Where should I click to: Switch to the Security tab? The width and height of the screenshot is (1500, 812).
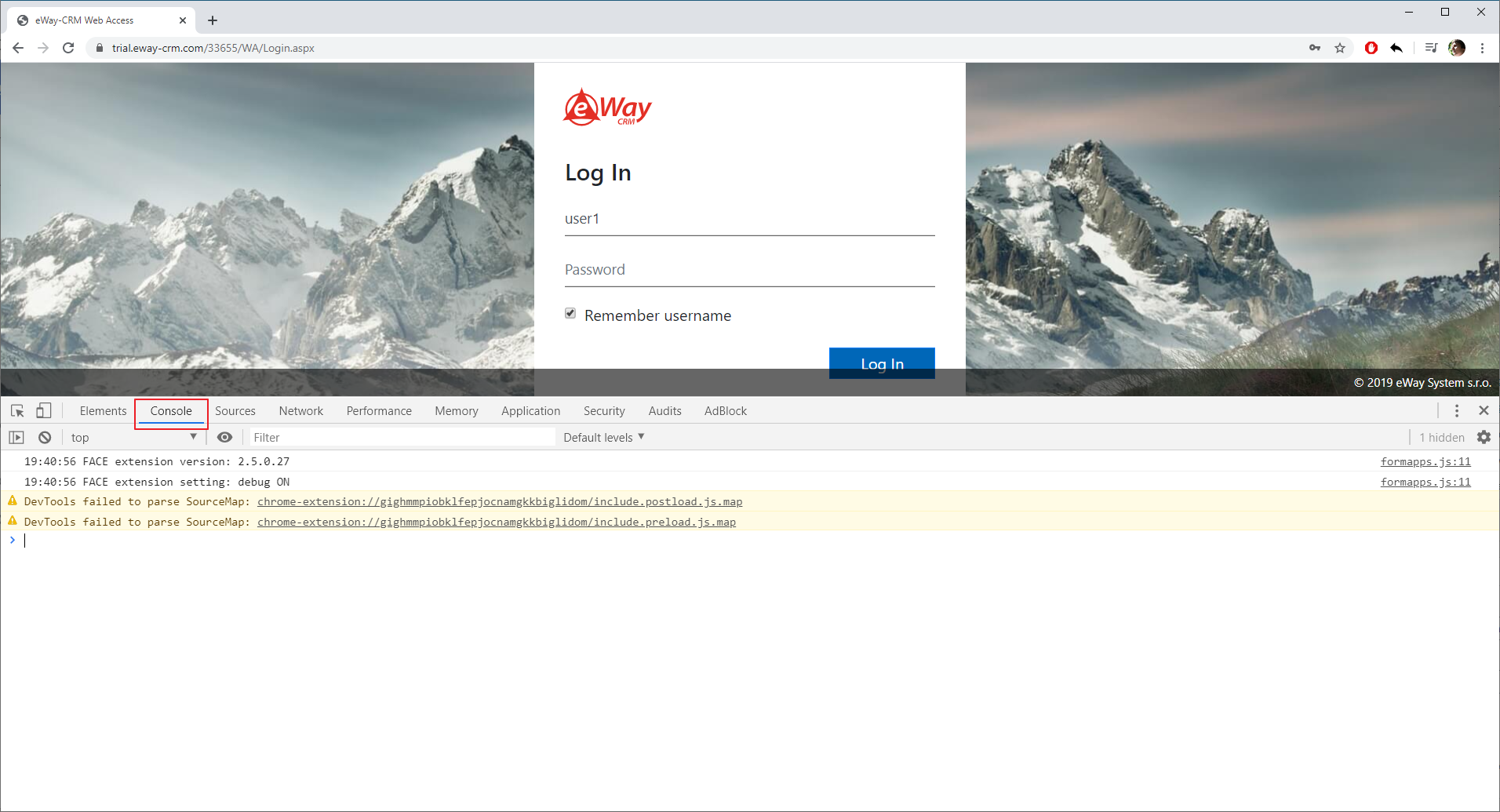click(604, 410)
